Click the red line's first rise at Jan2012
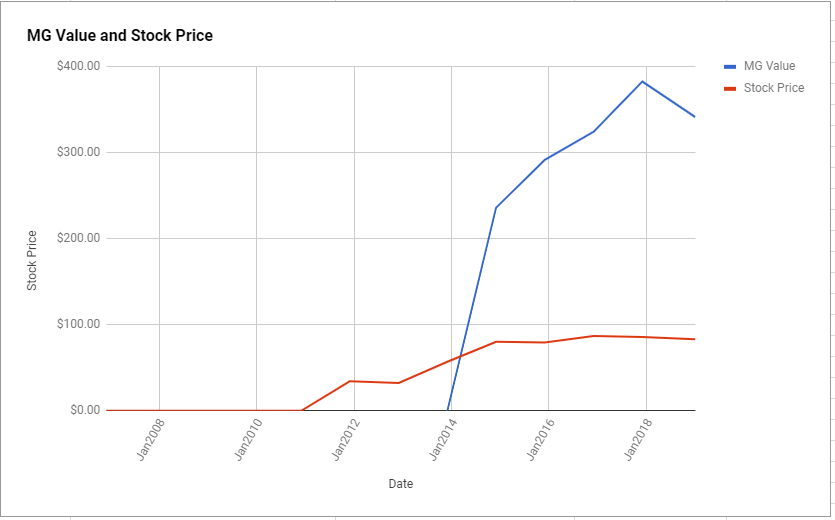Image resolution: width=835 pixels, height=520 pixels. pyautogui.click(x=350, y=381)
